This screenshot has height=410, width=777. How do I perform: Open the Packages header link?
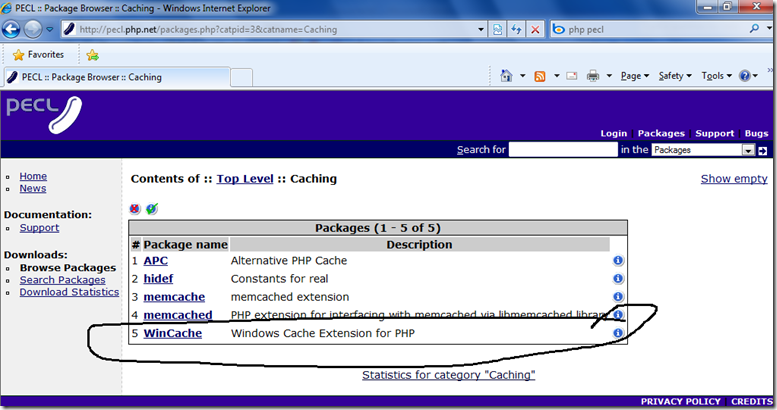pyautogui.click(x=661, y=133)
